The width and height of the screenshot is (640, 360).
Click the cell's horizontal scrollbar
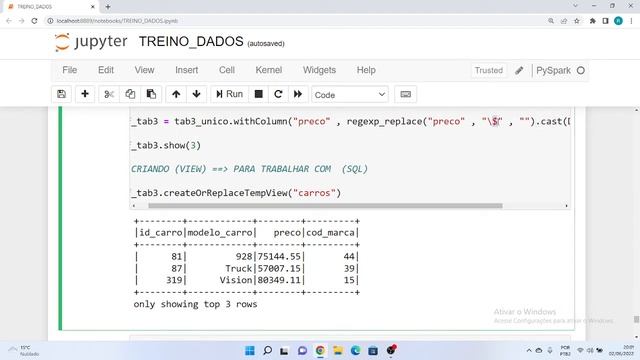325,206
